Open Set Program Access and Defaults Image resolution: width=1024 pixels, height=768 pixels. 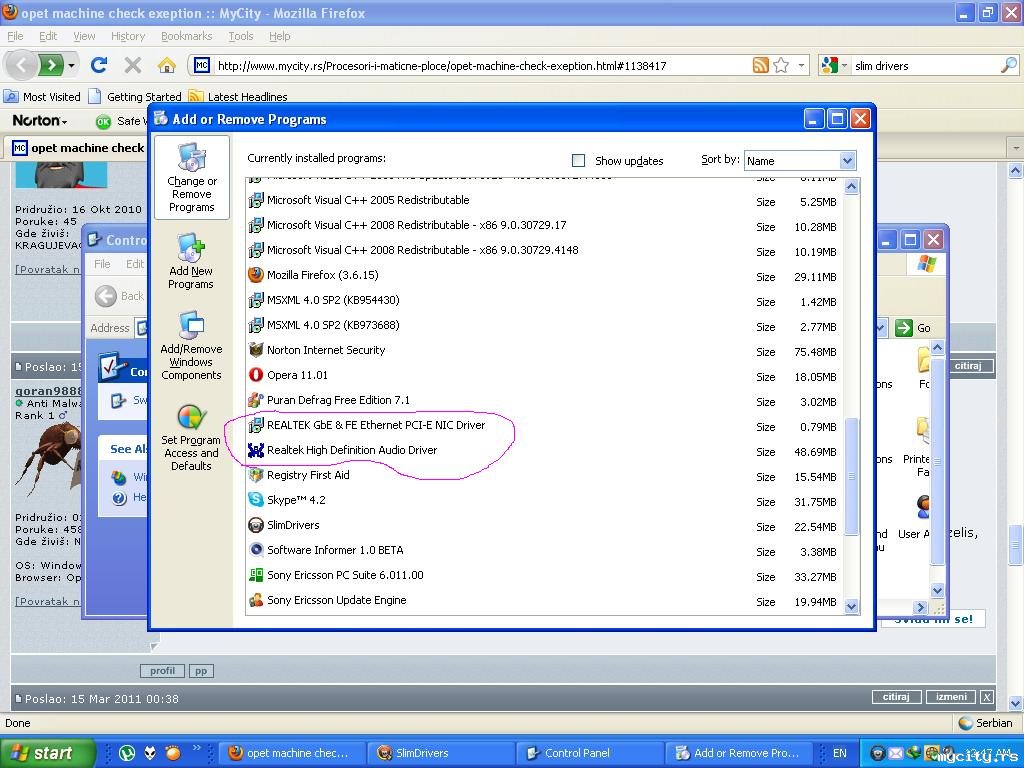click(x=191, y=437)
